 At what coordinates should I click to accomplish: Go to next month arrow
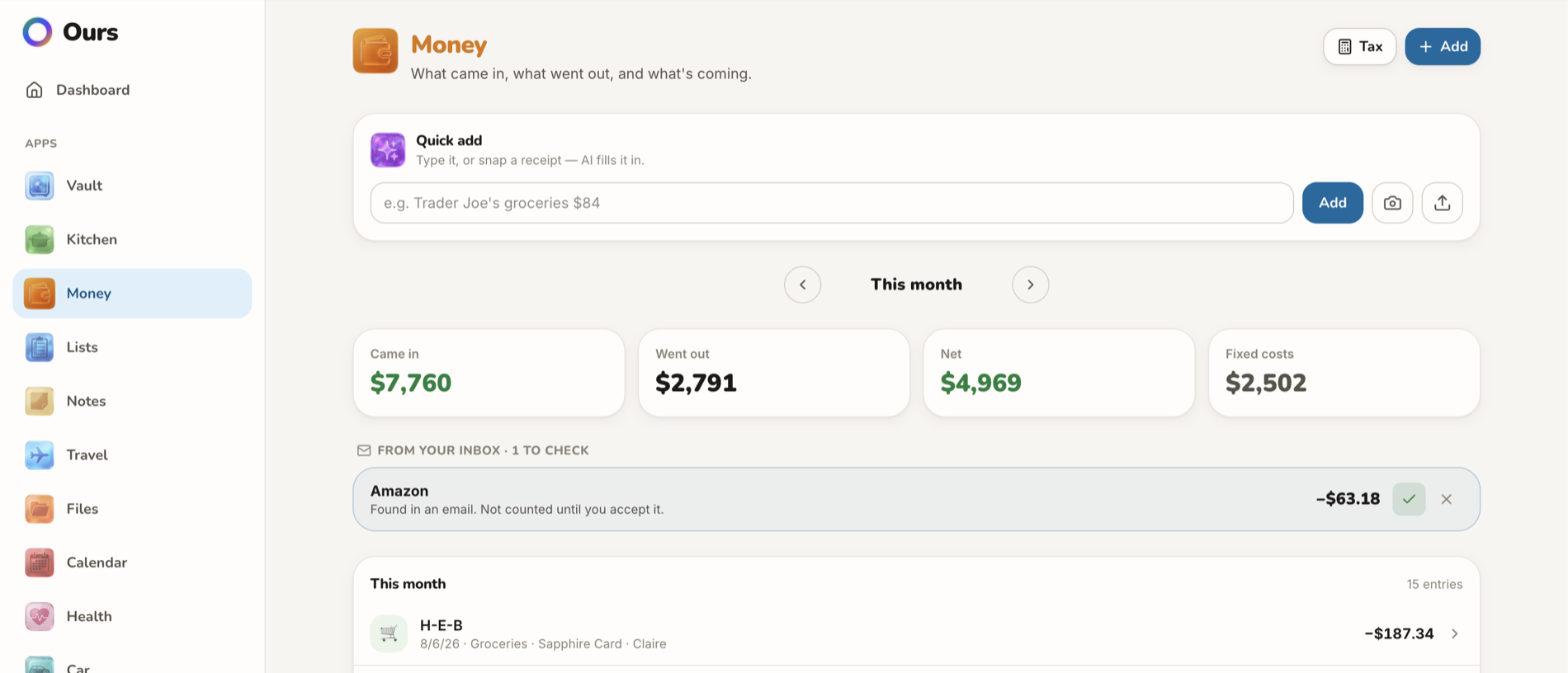[1030, 285]
